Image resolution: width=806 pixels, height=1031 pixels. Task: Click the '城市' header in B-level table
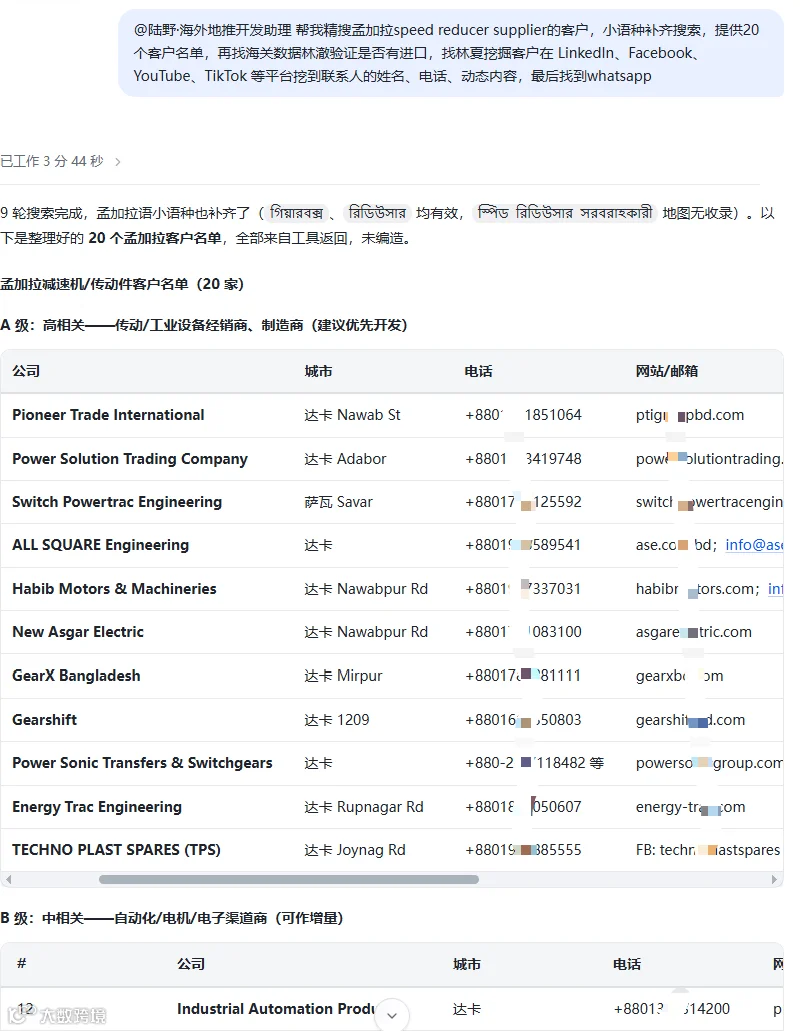coord(467,964)
